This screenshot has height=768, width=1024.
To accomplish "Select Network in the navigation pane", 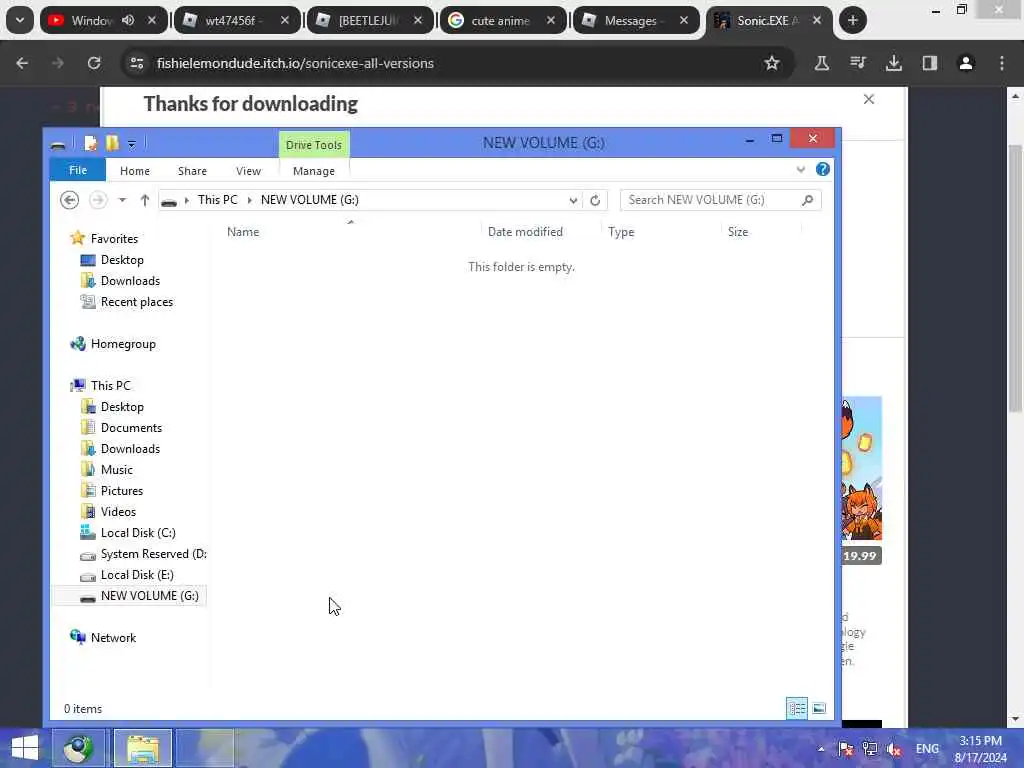I will point(113,637).
